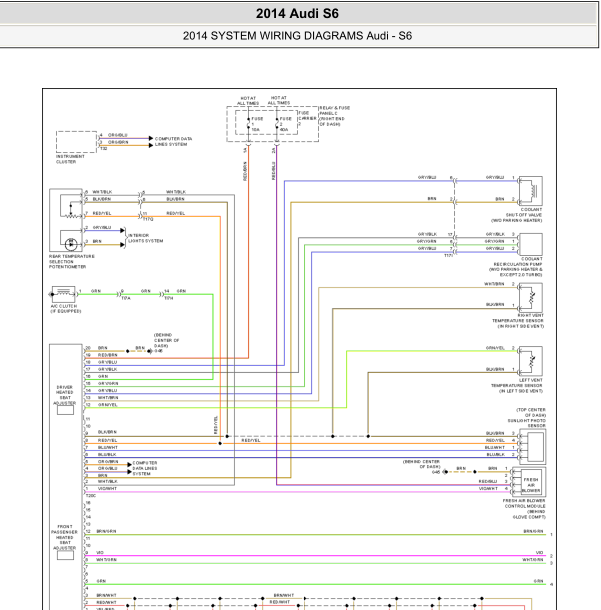Click the A/C CLUTCH (IF EQUIPPED) label
This screenshot has width=601, height=610.
(x=65, y=309)
